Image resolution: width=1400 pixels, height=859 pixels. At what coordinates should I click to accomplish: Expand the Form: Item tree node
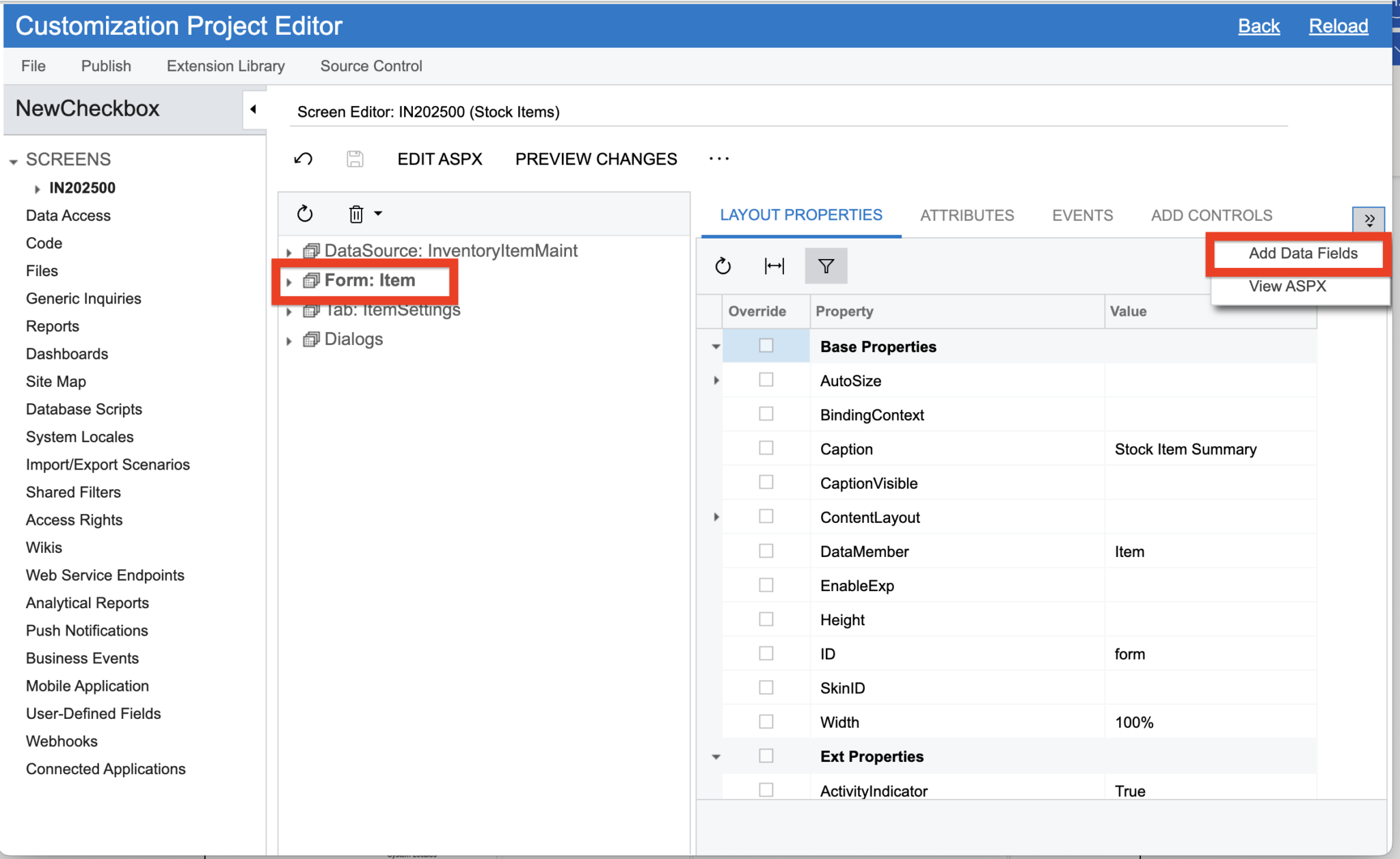290,281
